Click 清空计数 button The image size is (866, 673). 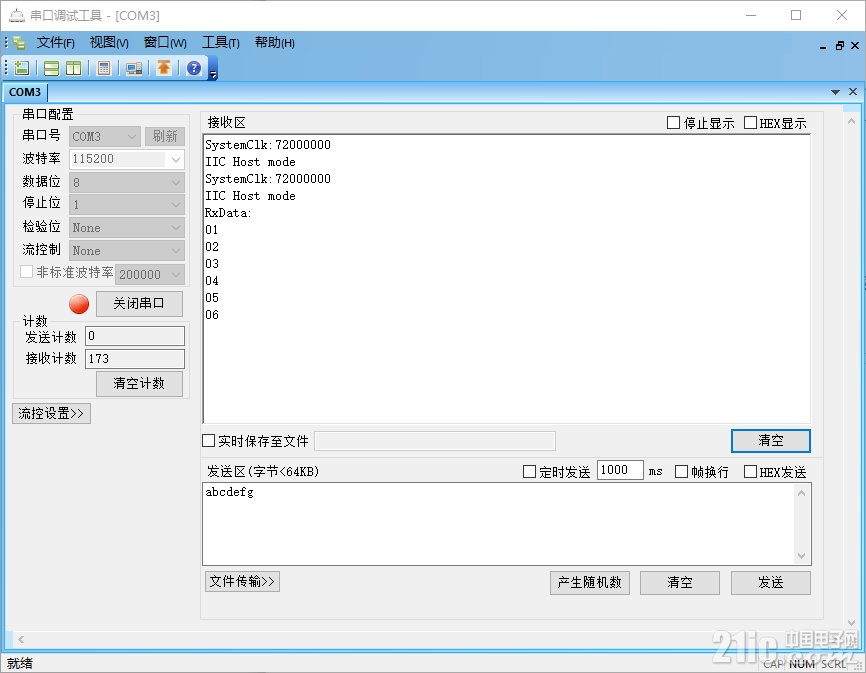(x=139, y=384)
